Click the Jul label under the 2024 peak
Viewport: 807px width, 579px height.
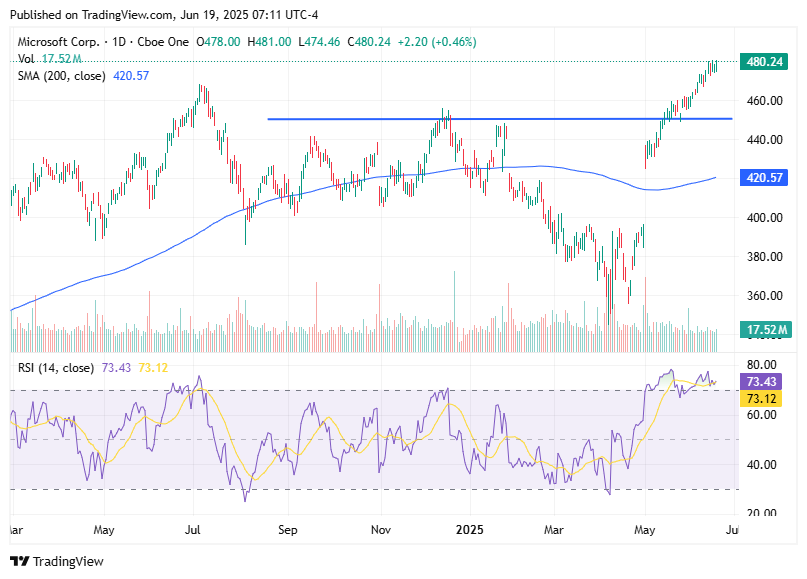(x=192, y=530)
